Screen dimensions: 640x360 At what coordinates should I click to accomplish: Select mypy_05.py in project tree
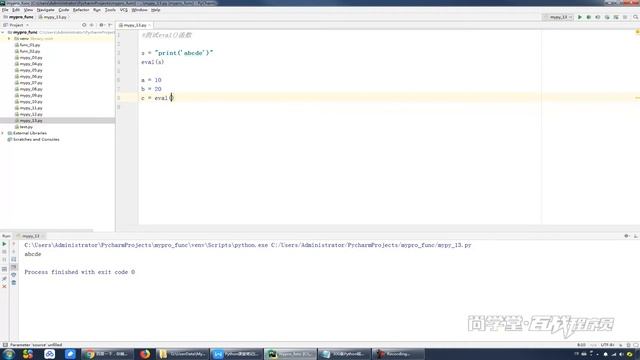click(30, 70)
